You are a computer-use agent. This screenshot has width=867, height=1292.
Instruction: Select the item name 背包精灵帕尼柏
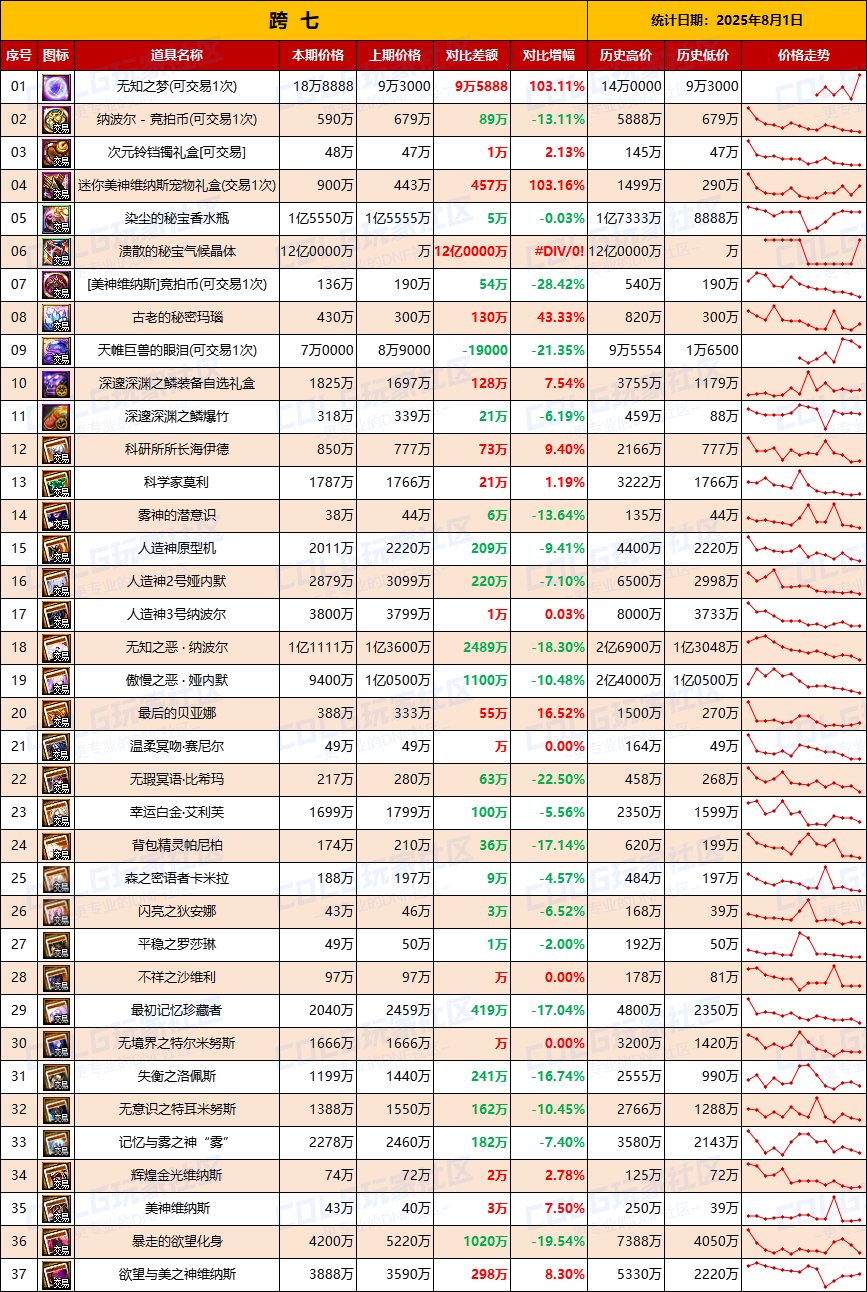point(177,846)
